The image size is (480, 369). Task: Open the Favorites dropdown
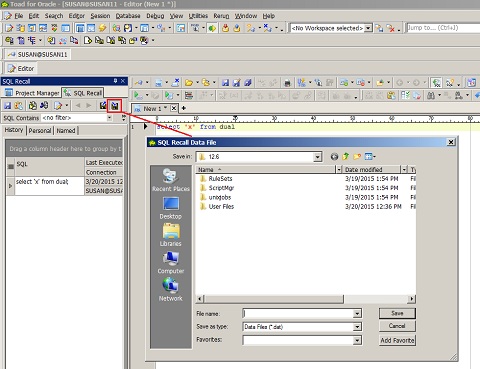pos(357,340)
